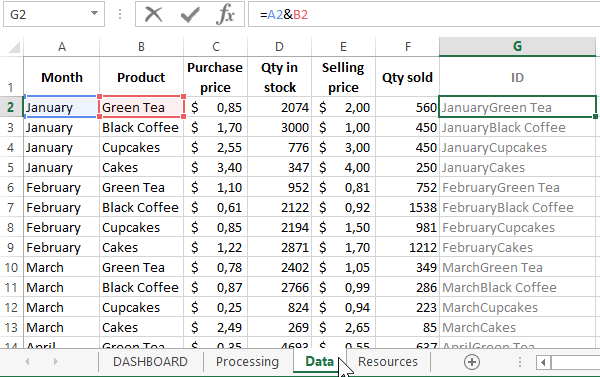Open the Insert Function fx dialog
The width and height of the screenshot is (600, 377).
point(225,15)
